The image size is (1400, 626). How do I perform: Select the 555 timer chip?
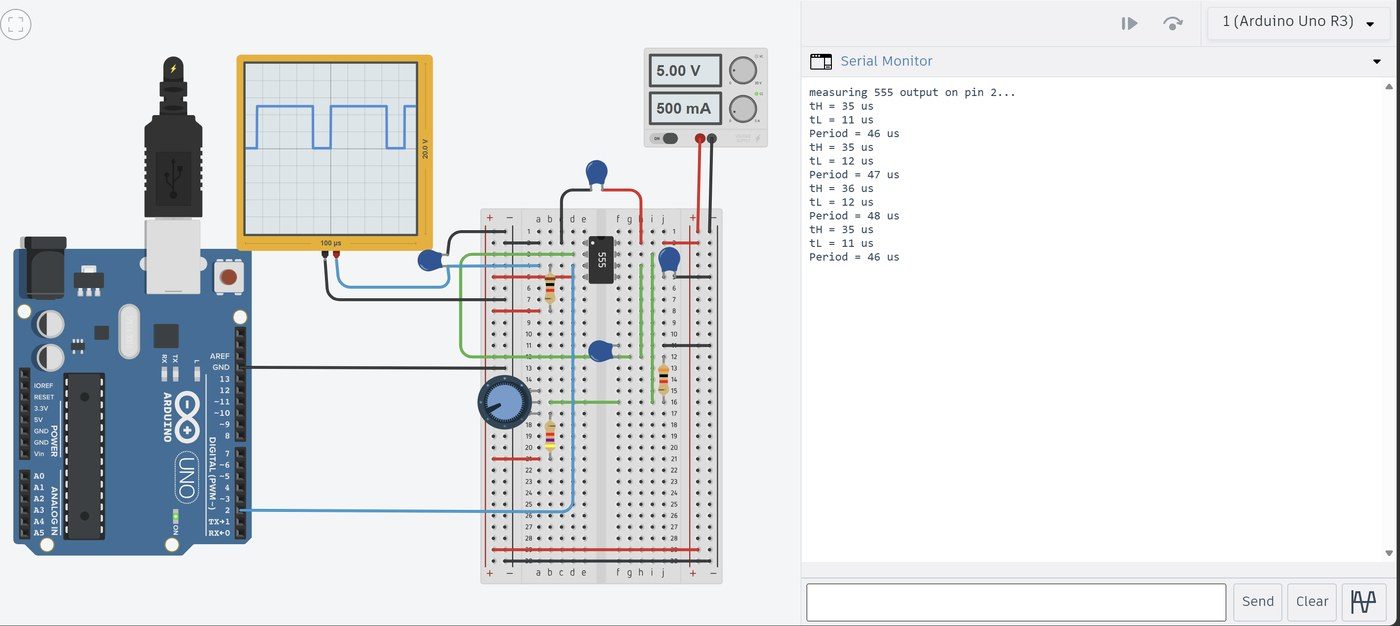pos(601,260)
